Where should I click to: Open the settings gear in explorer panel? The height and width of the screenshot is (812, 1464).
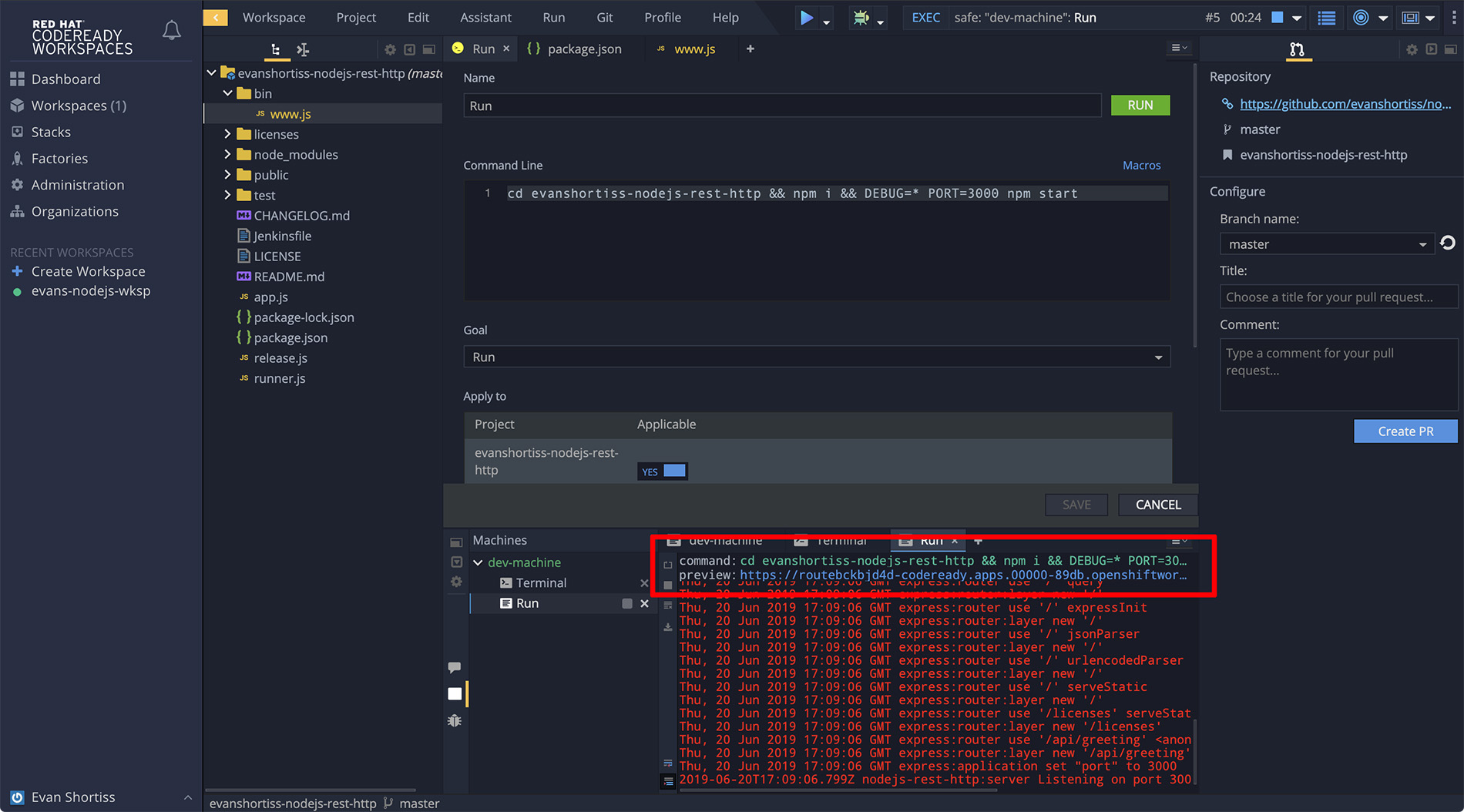[x=391, y=49]
